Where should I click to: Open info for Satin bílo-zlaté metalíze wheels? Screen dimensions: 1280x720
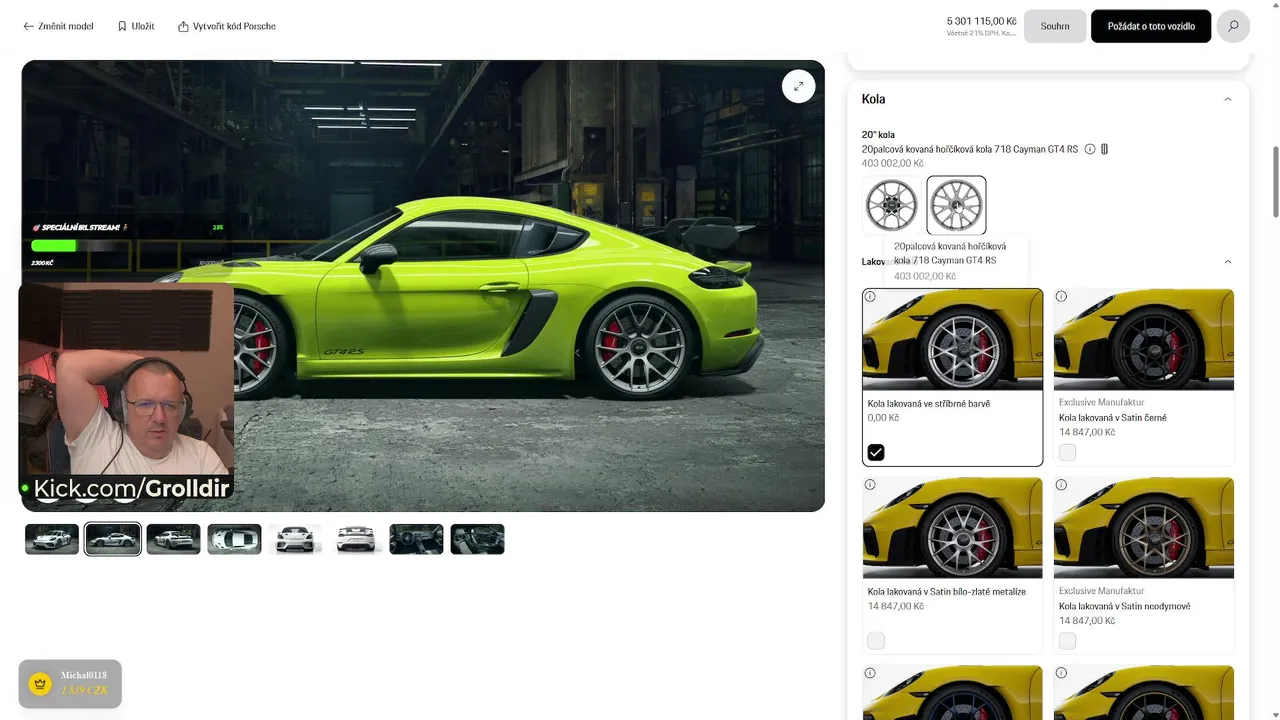pos(870,485)
